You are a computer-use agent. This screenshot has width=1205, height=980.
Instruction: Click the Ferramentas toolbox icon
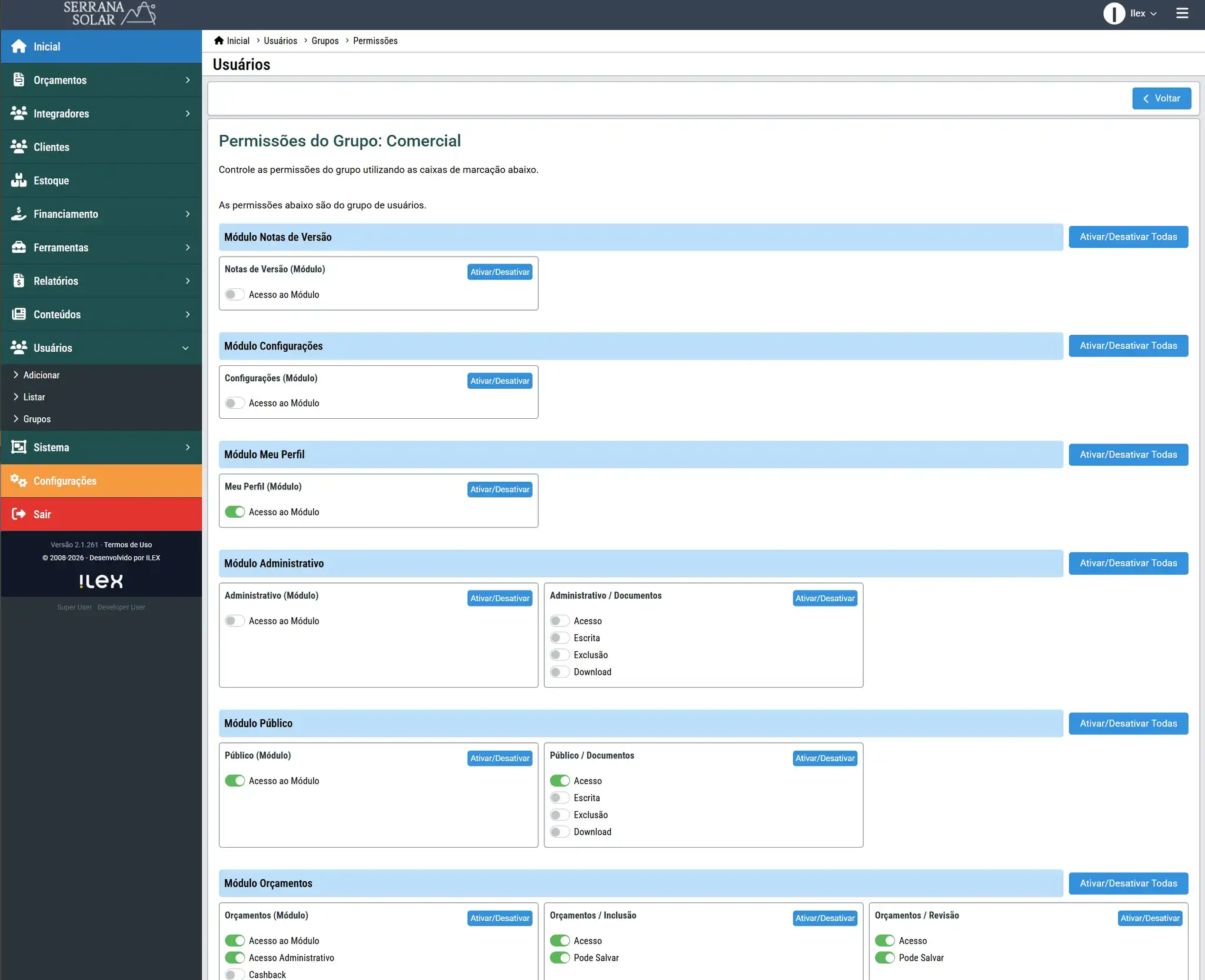(x=19, y=248)
